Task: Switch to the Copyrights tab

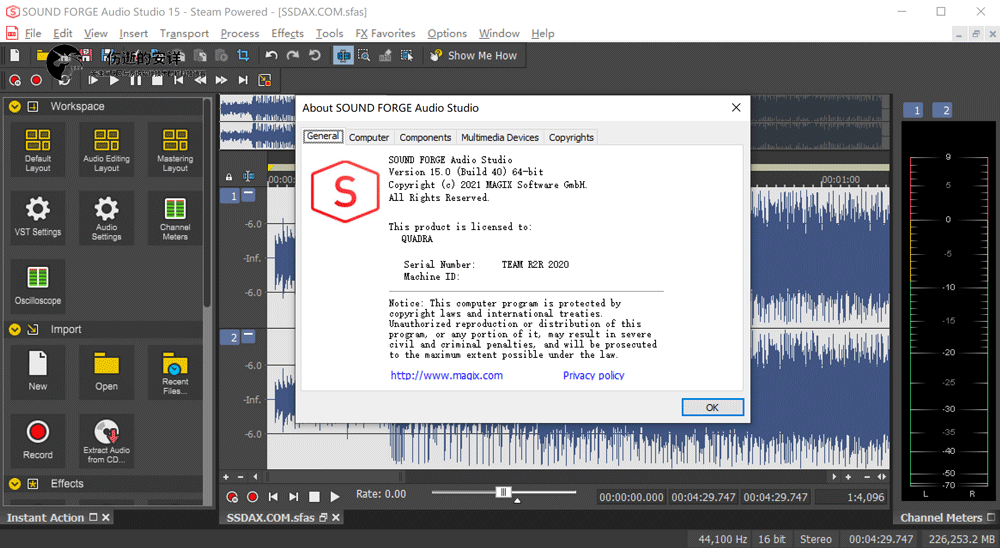Action: point(571,137)
